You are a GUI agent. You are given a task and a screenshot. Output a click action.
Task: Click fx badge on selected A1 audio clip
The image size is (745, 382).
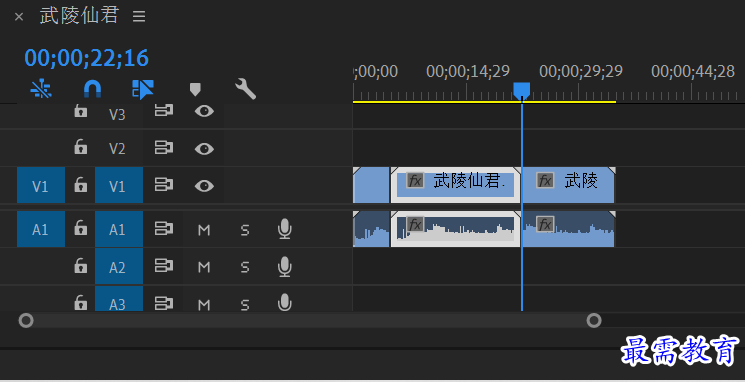pyautogui.click(x=415, y=224)
